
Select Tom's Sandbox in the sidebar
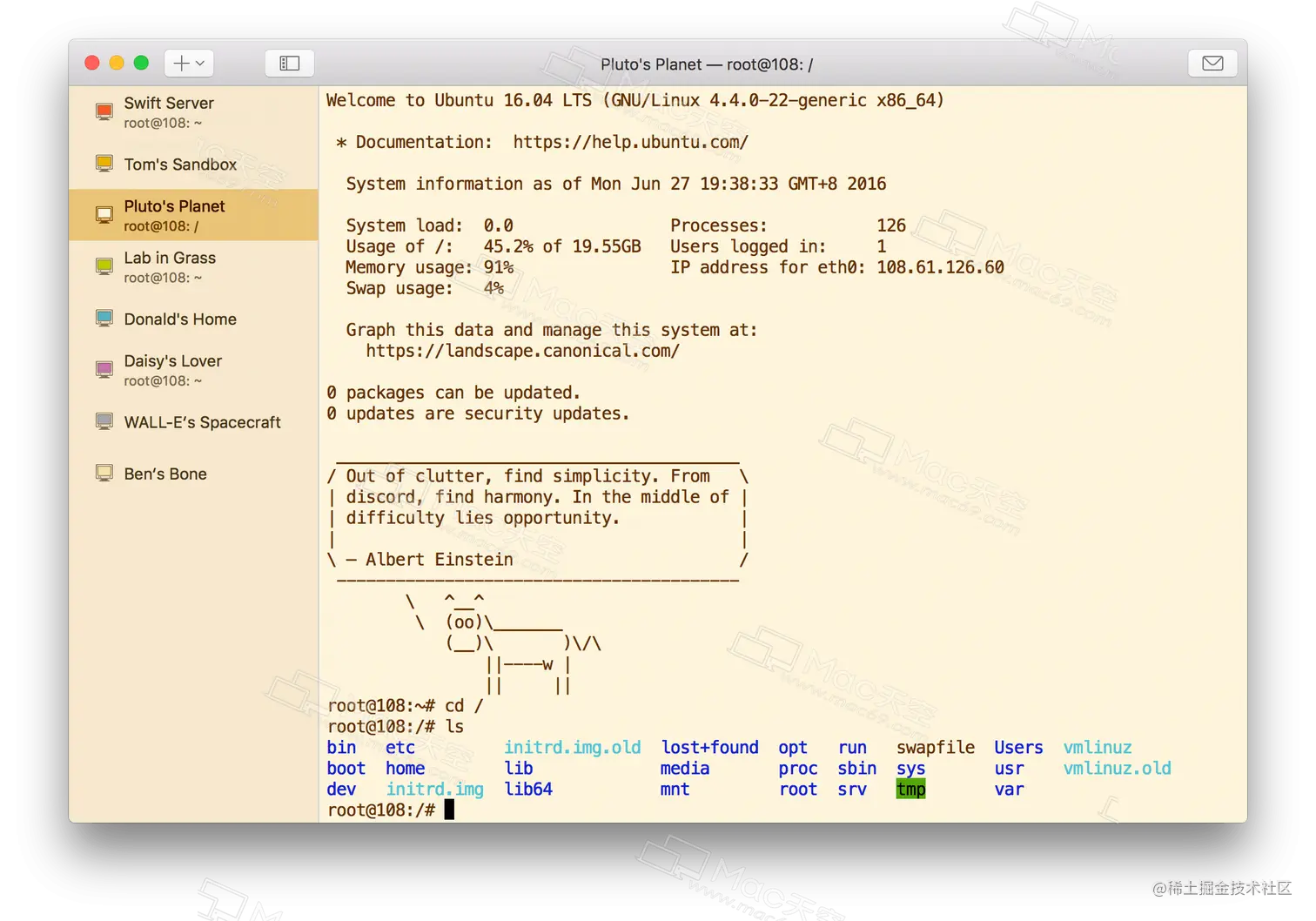pos(193,164)
